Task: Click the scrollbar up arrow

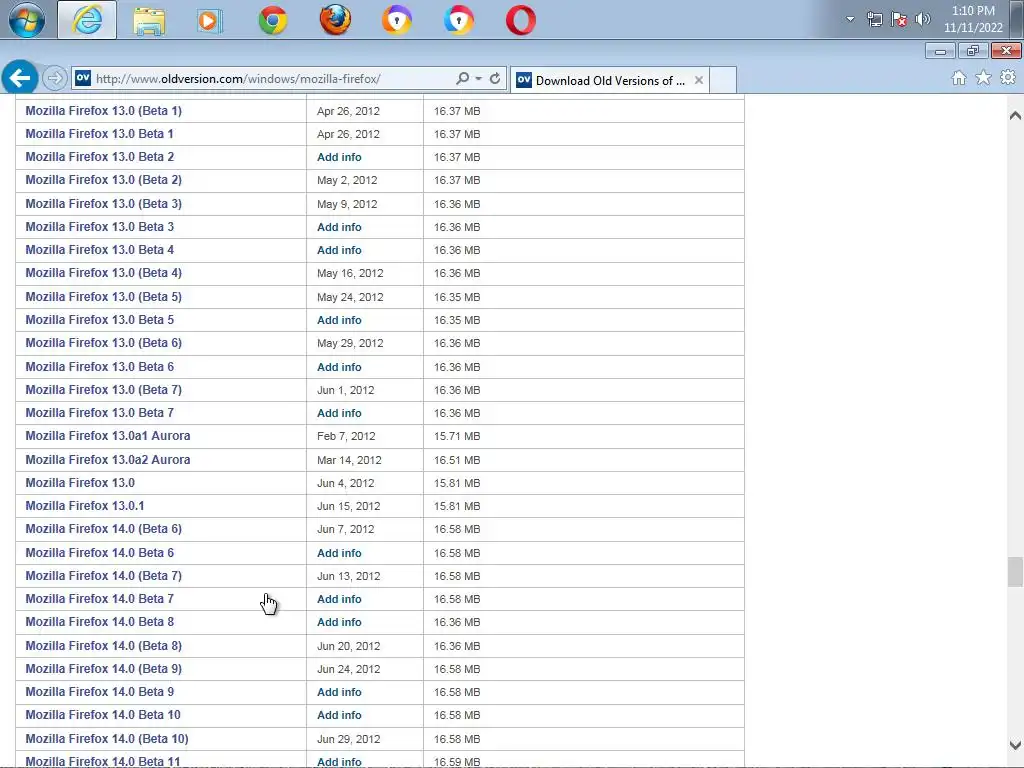Action: (x=1015, y=116)
